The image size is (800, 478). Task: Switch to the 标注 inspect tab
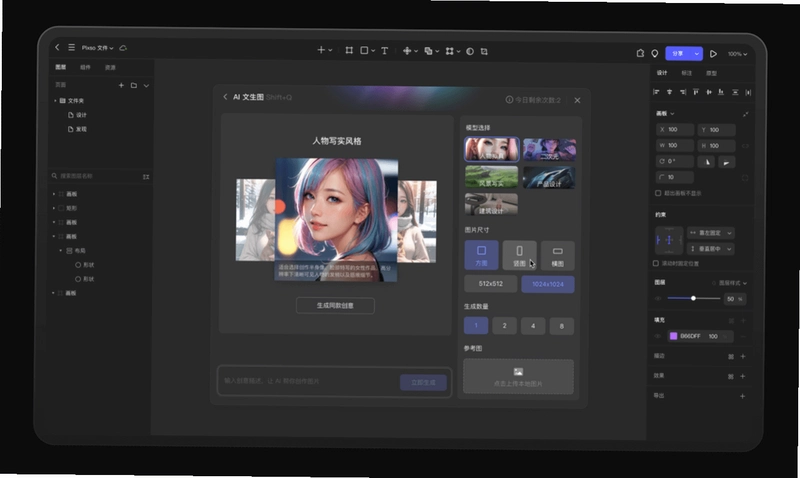(687, 73)
